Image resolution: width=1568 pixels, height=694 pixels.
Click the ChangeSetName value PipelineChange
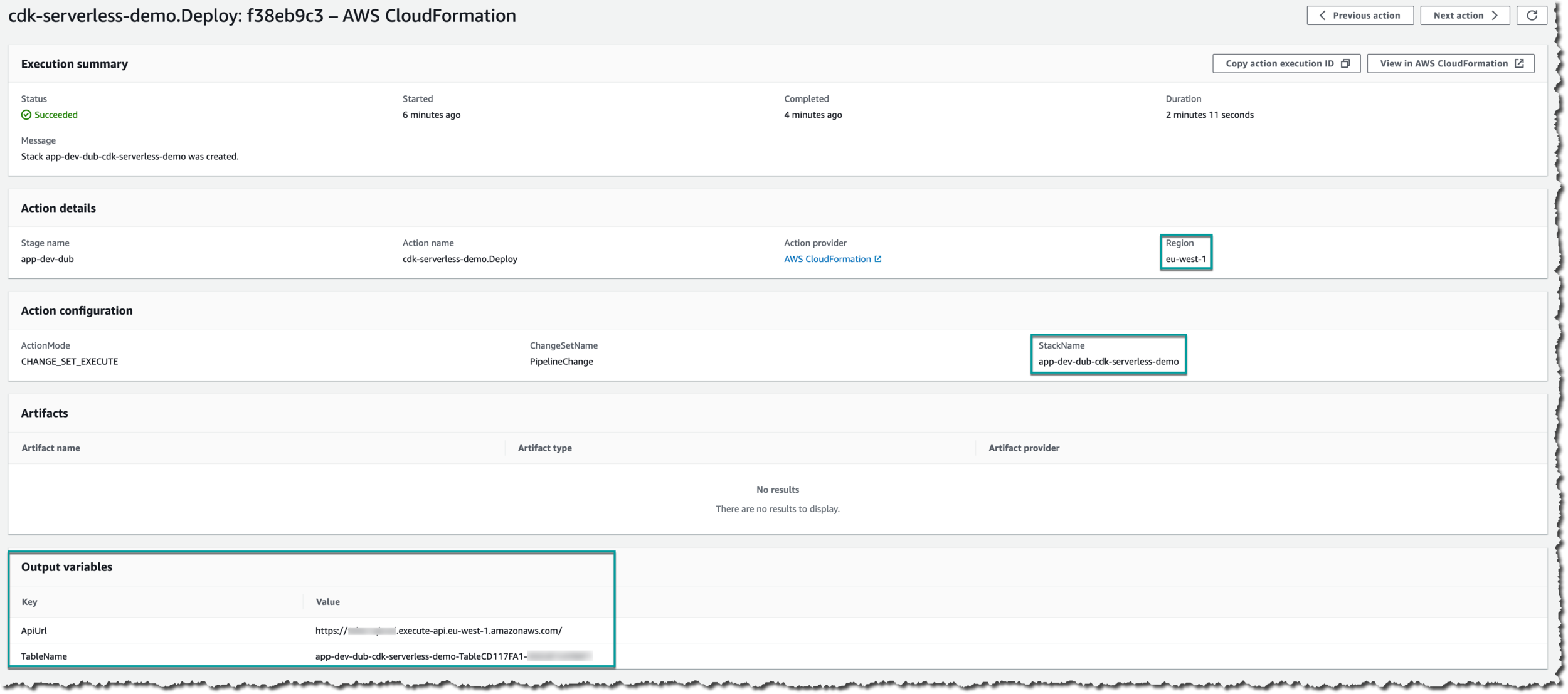(x=561, y=361)
